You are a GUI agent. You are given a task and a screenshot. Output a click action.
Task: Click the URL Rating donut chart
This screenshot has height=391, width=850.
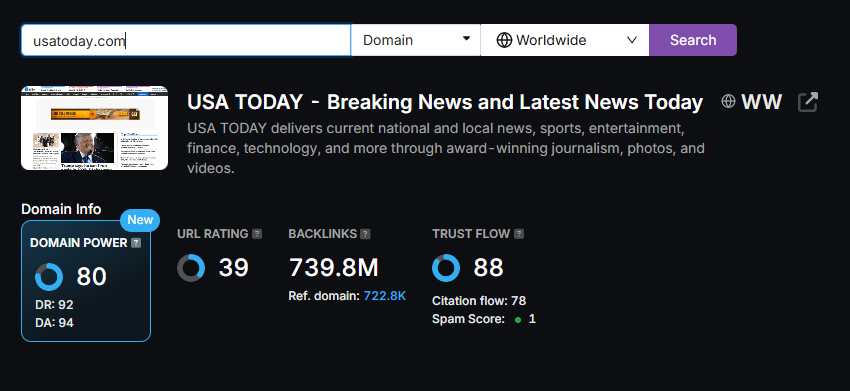pos(191,268)
